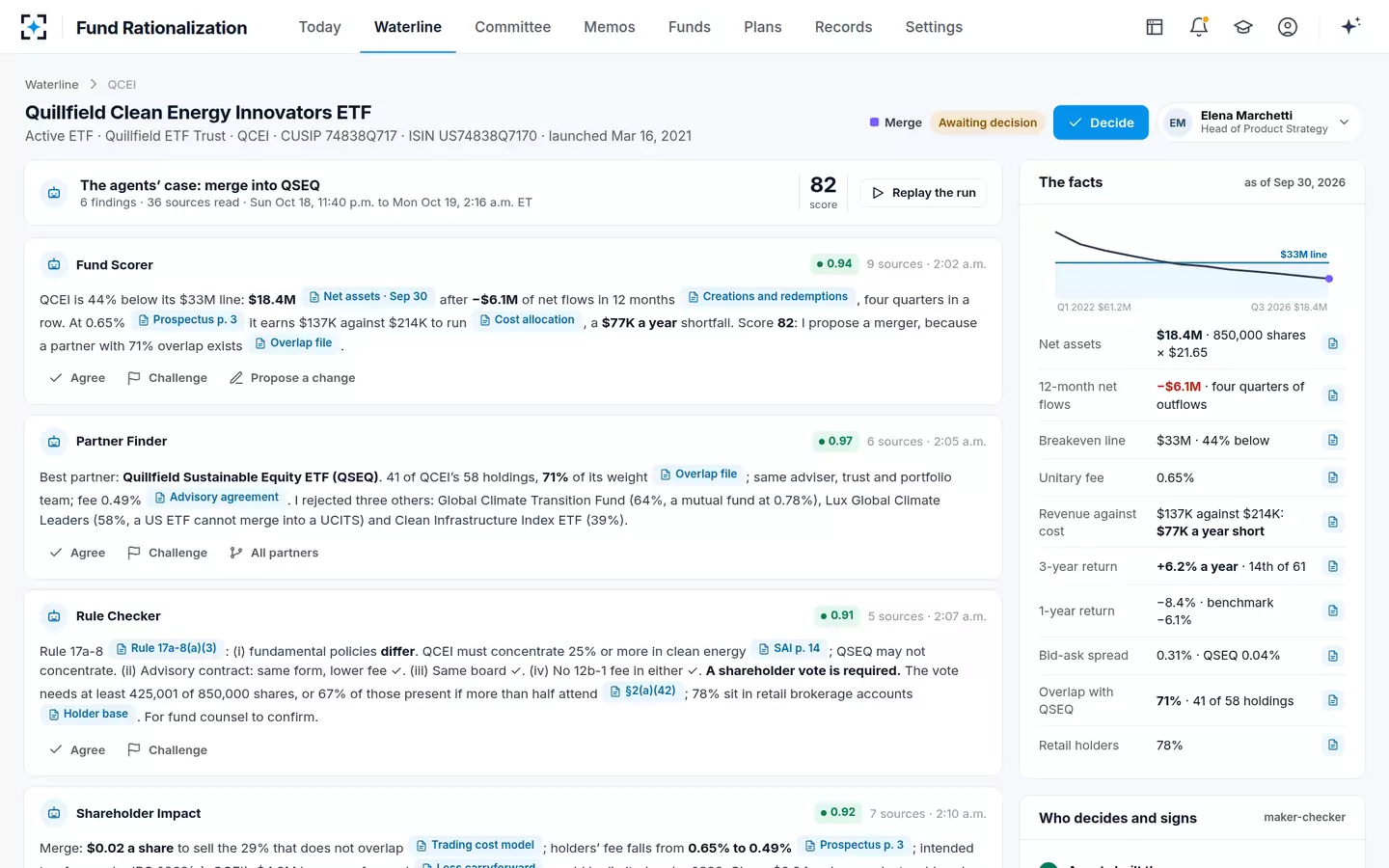
Task: Open the Plans tab
Action: pos(763,27)
